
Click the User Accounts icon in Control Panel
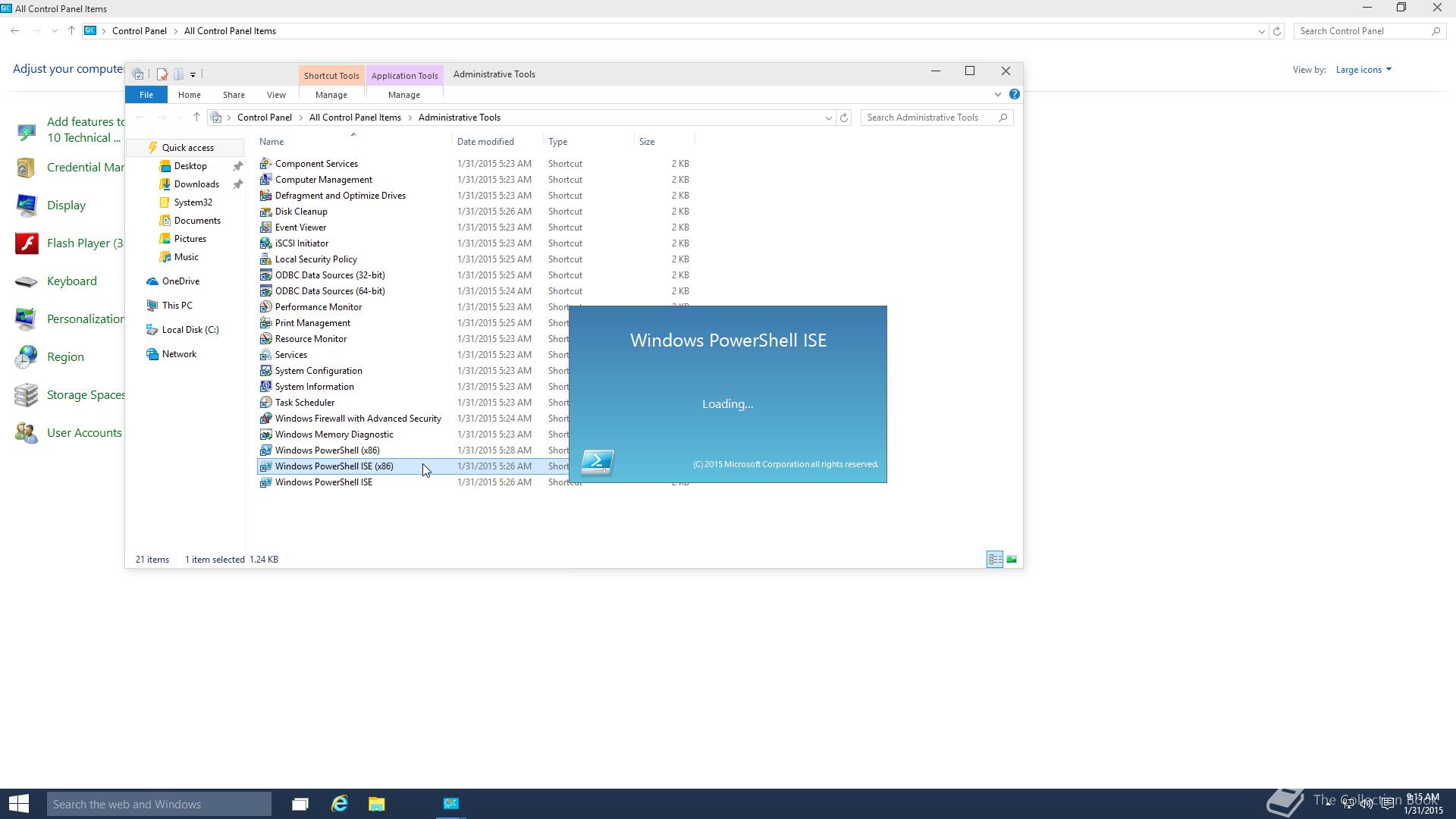[x=27, y=433]
